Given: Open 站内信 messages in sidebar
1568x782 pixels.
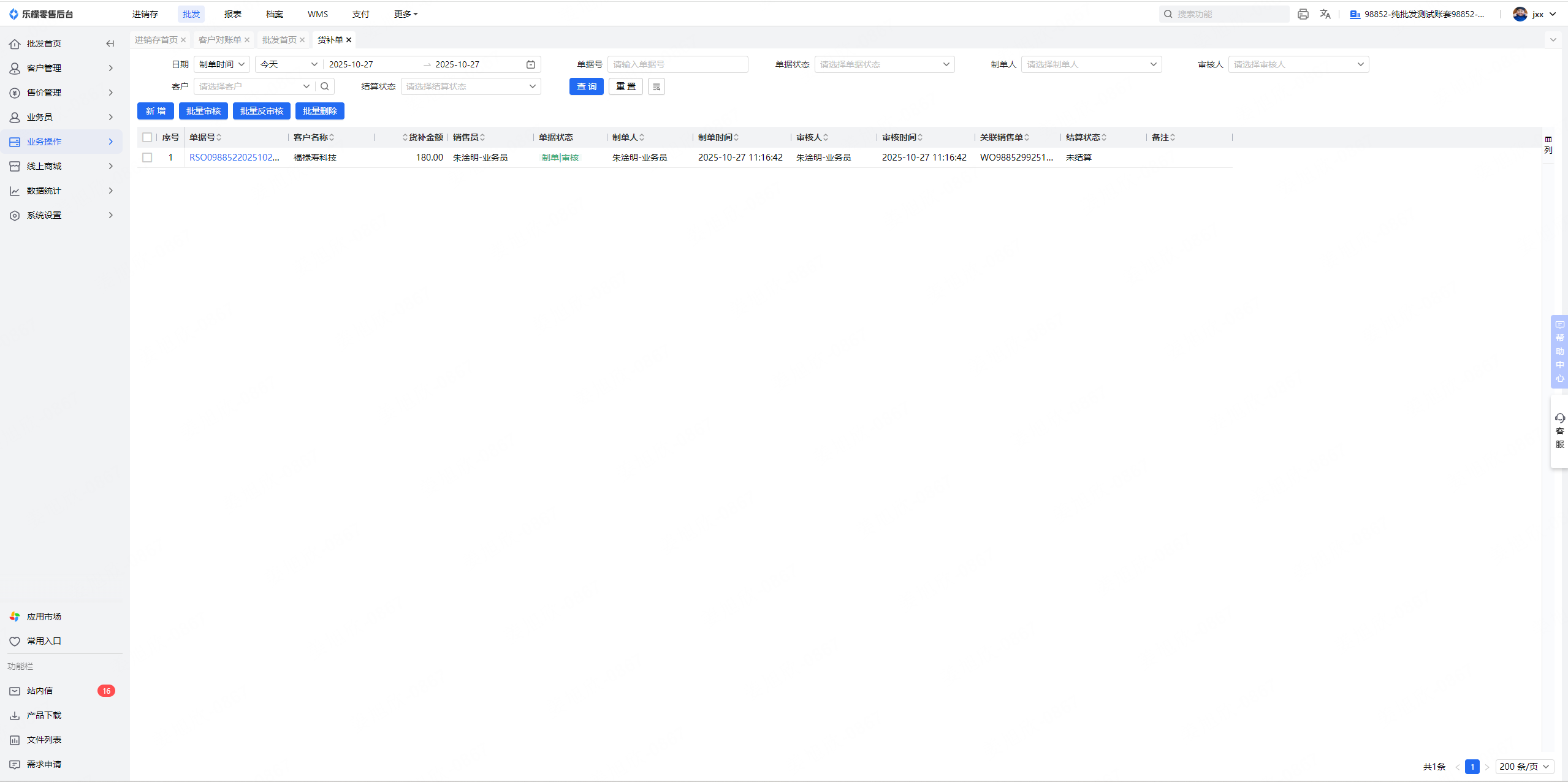Looking at the screenshot, I should coord(40,691).
